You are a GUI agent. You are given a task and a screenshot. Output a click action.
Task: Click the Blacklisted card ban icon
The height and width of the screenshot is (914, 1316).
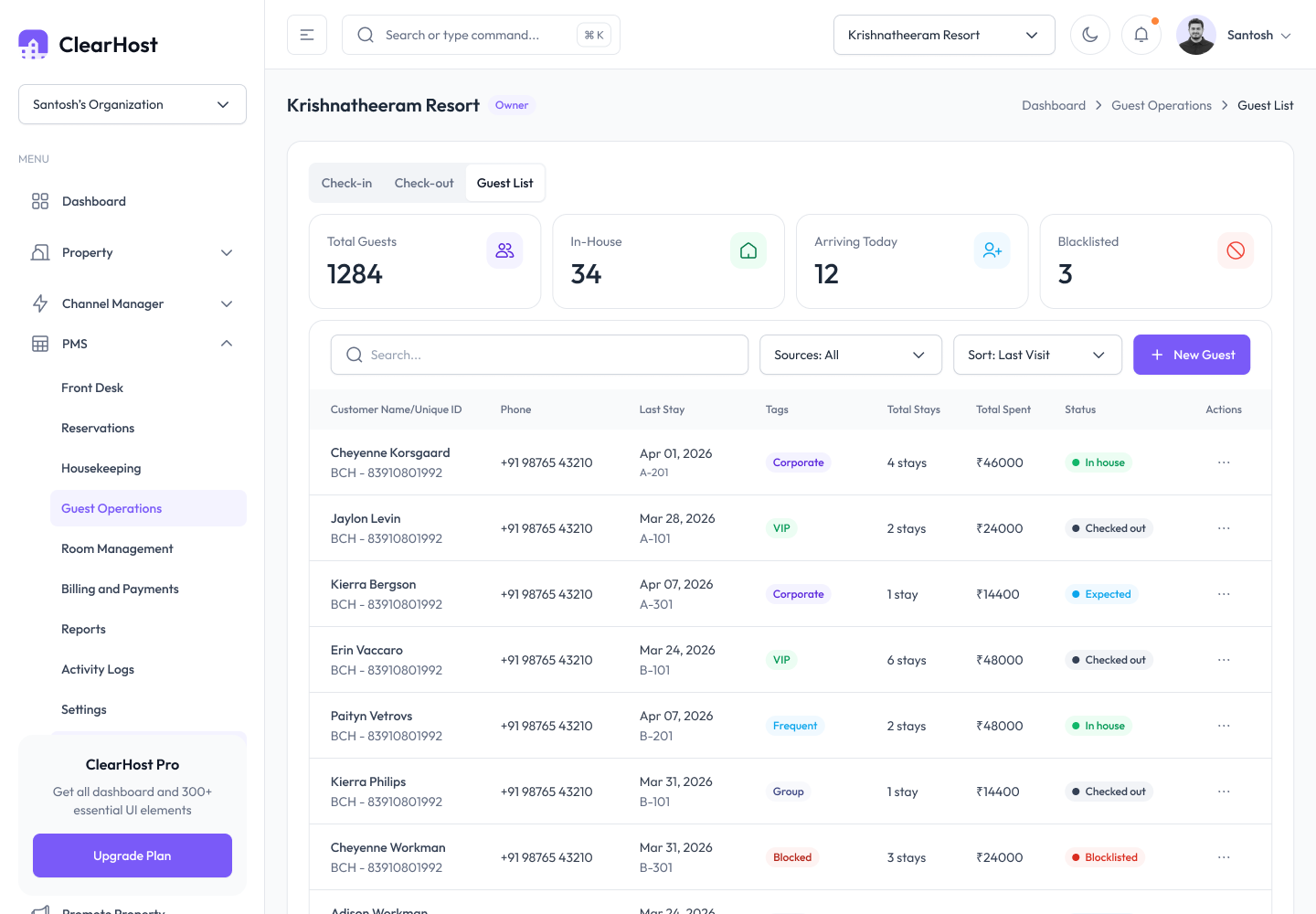(x=1236, y=250)
